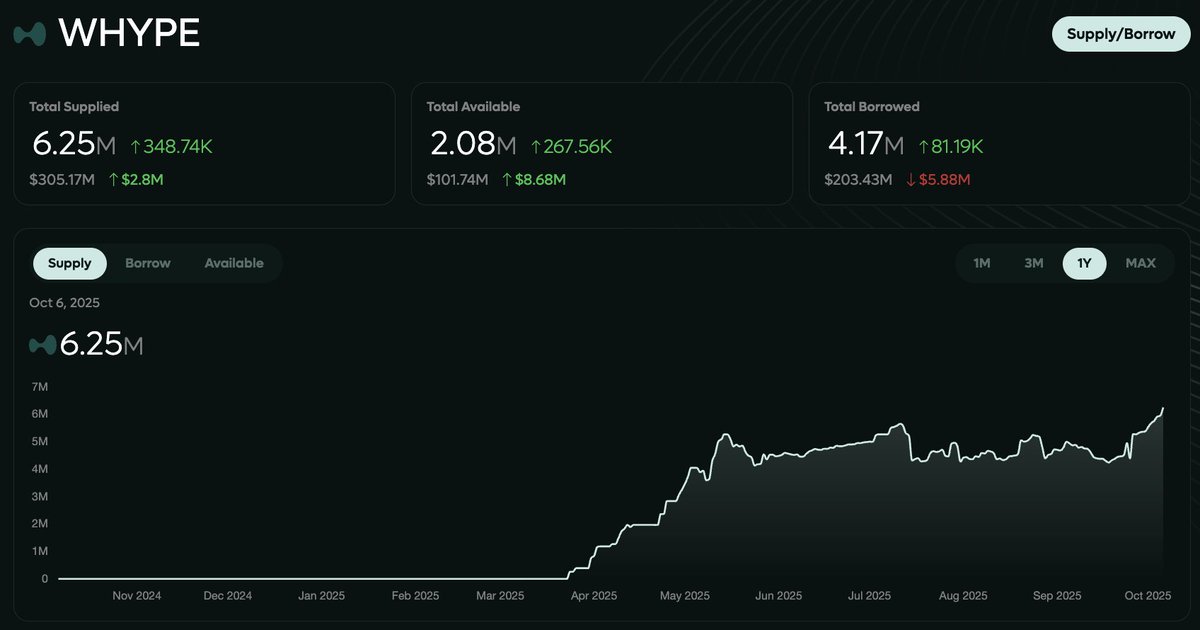Switch to the Borrow chart tab
Image resolution: width=1200 pixels, height=630 pixels.
pos(148,263)
